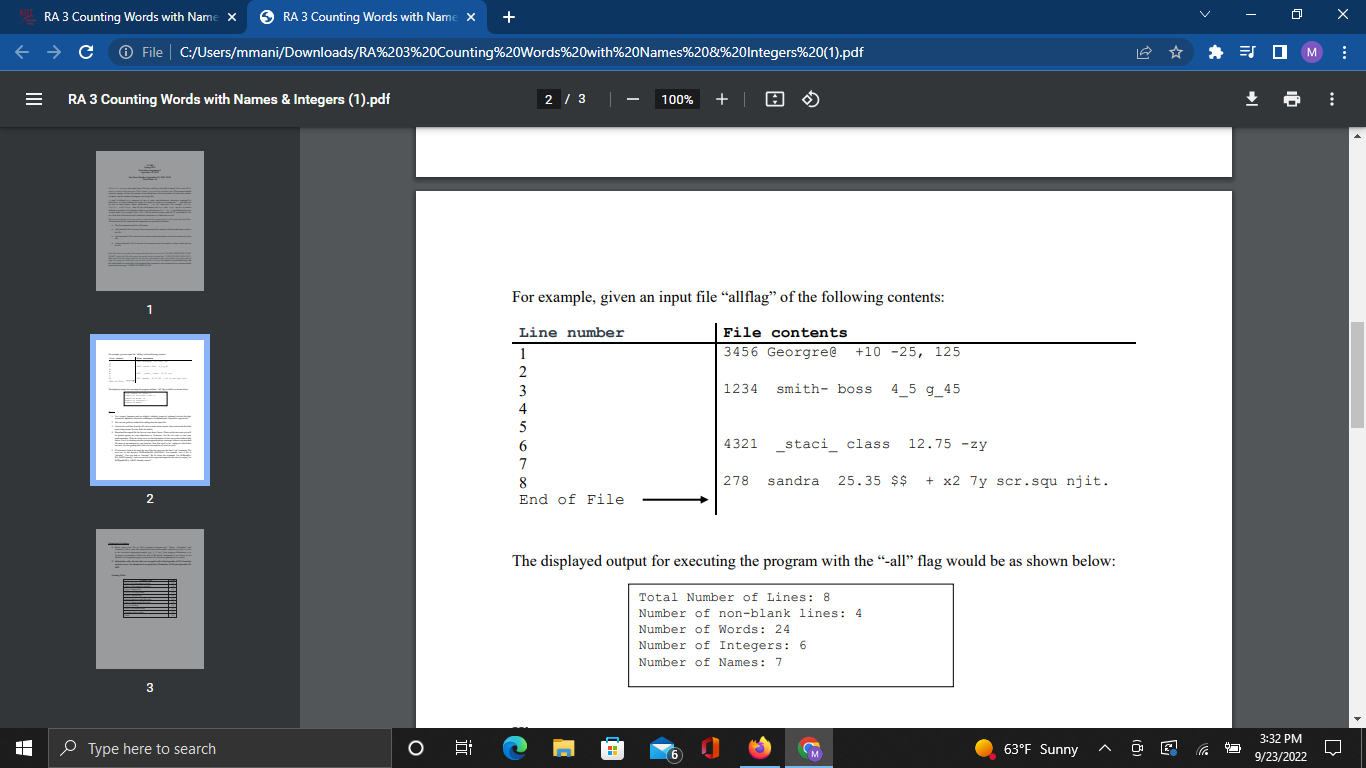
Task: Download the PDF file
Action: pos(1251,99)
